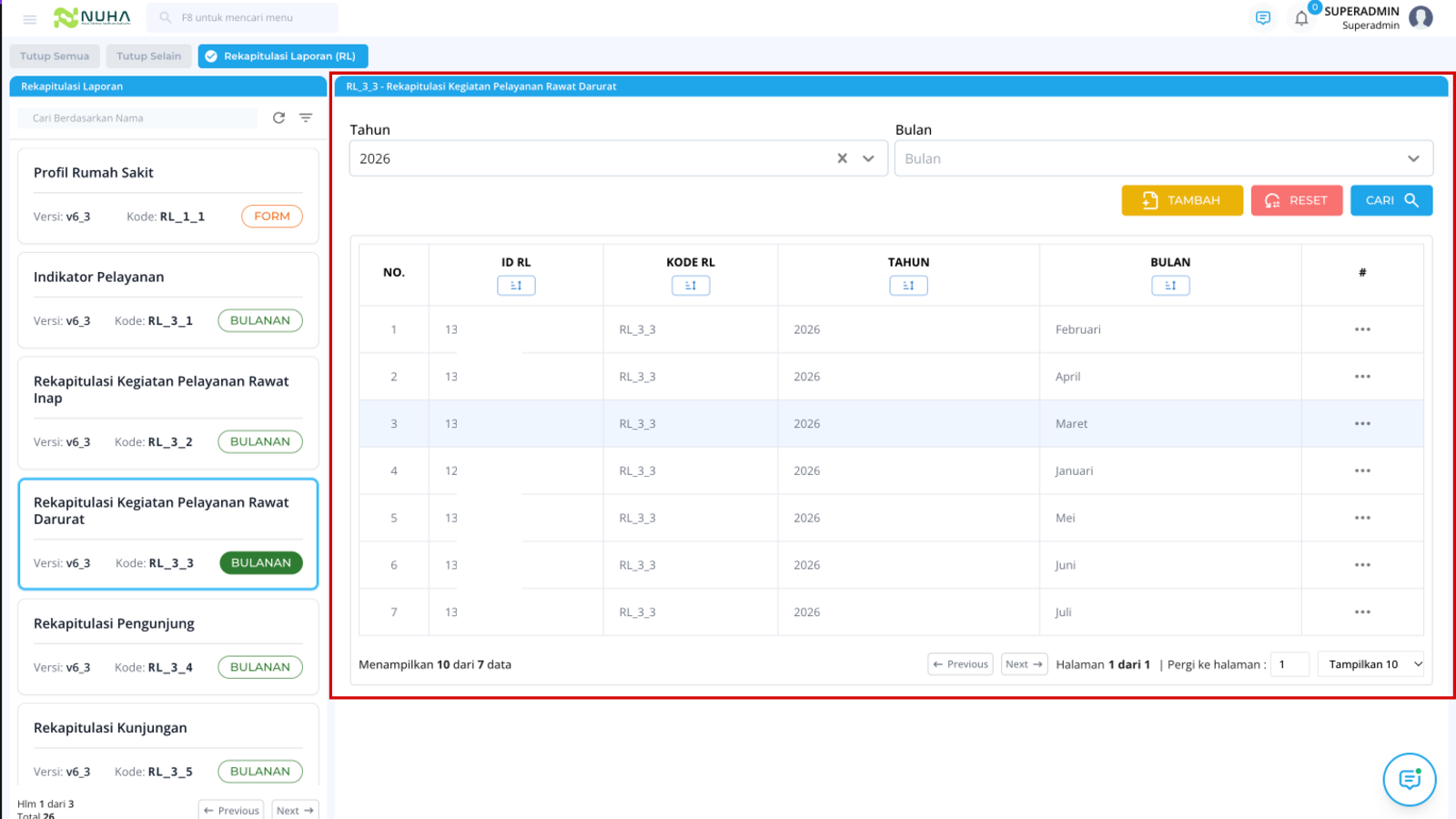
Task: Sort by BULAN column
Action: (x=1170, y=286)
